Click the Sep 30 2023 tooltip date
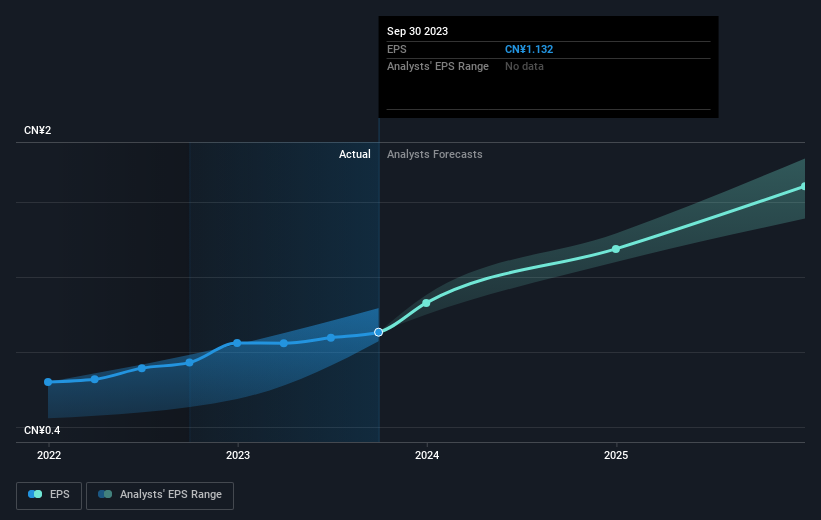 point(417,31)
